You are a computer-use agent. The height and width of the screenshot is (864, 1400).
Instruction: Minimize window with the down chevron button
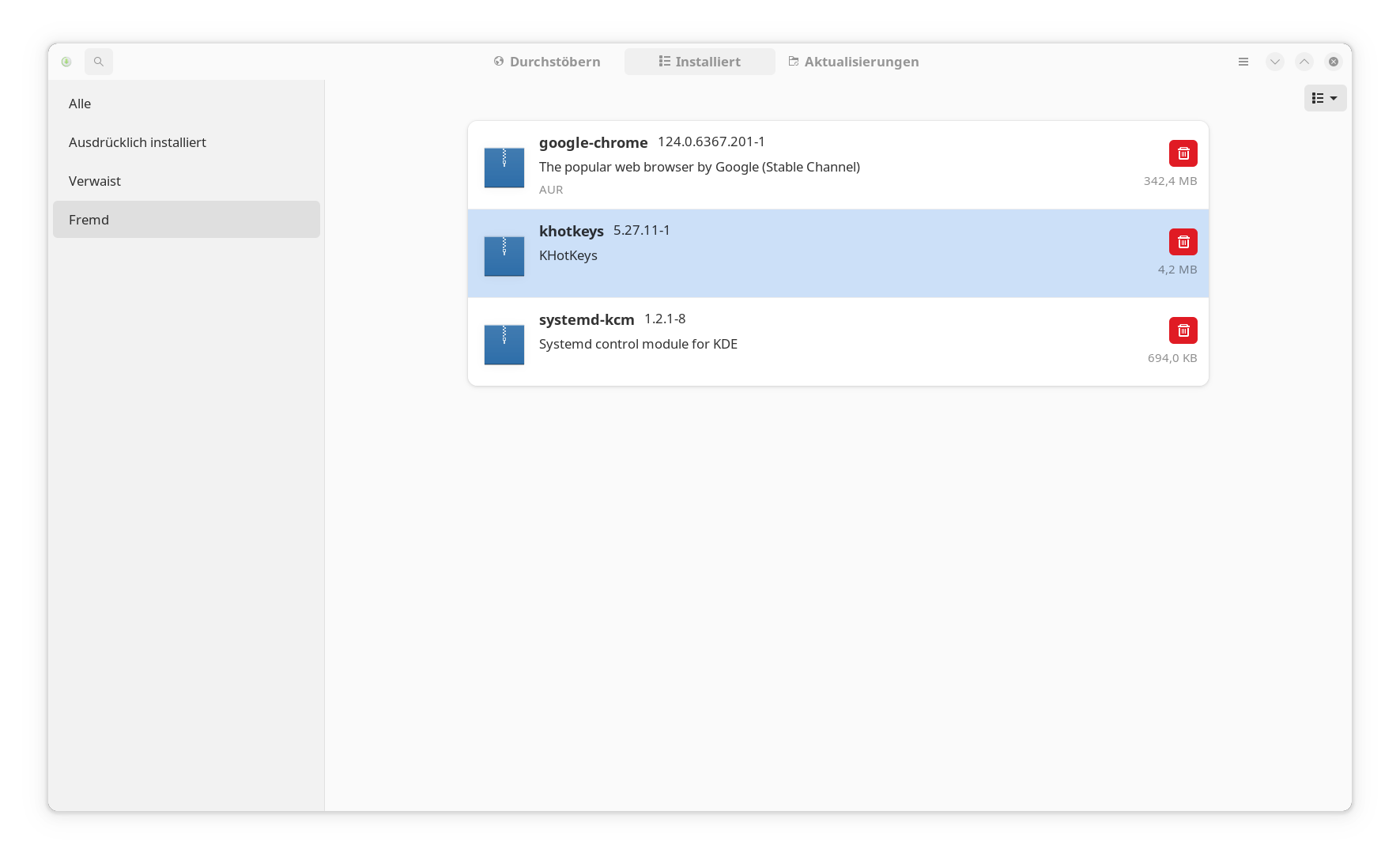[1275, 62]
